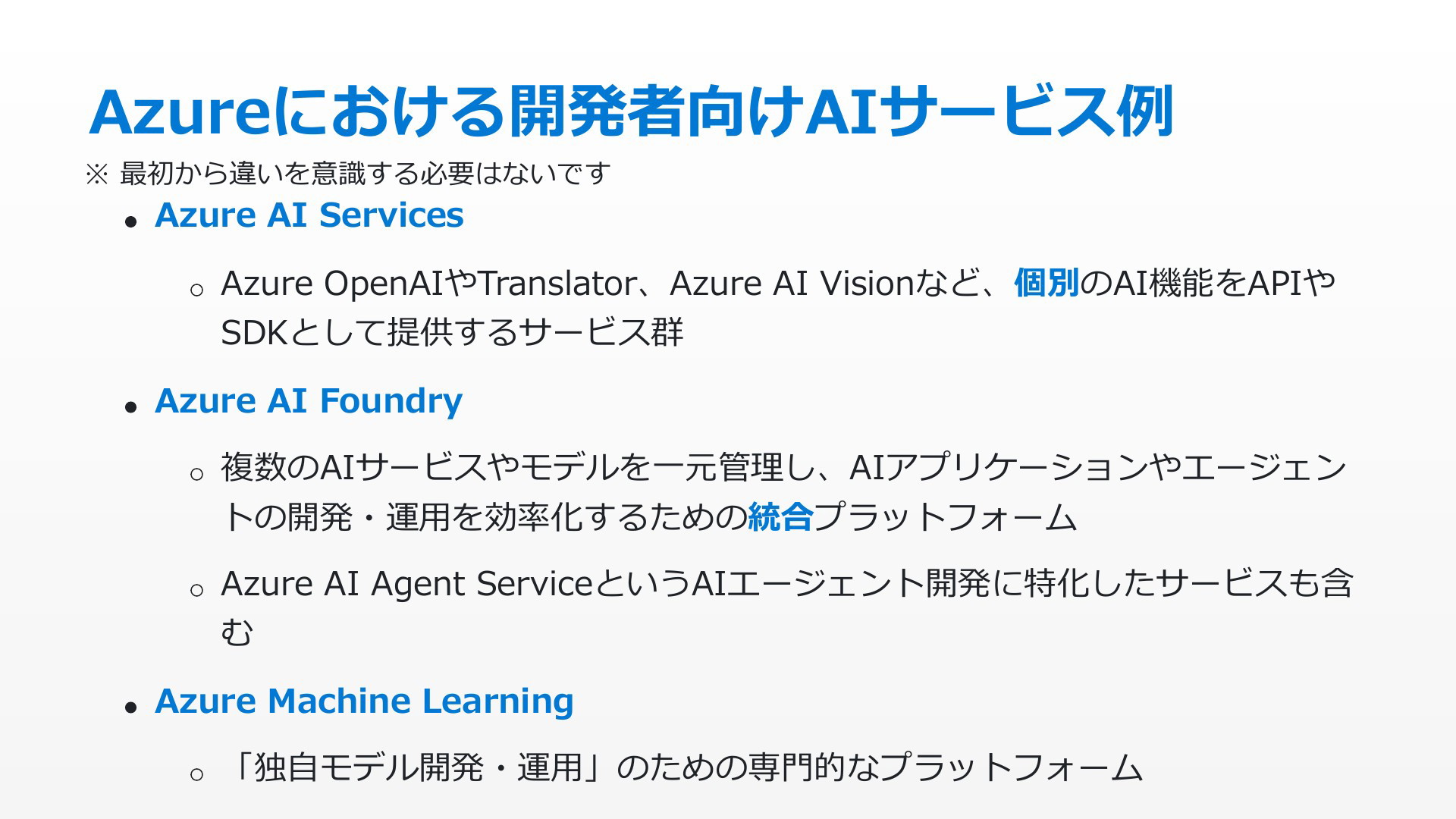The height and width of the screenshot is (819, 1456).
Task: Click the hollow bullet before 独自モデル開発・運用
Action: [x=196, y=774]
